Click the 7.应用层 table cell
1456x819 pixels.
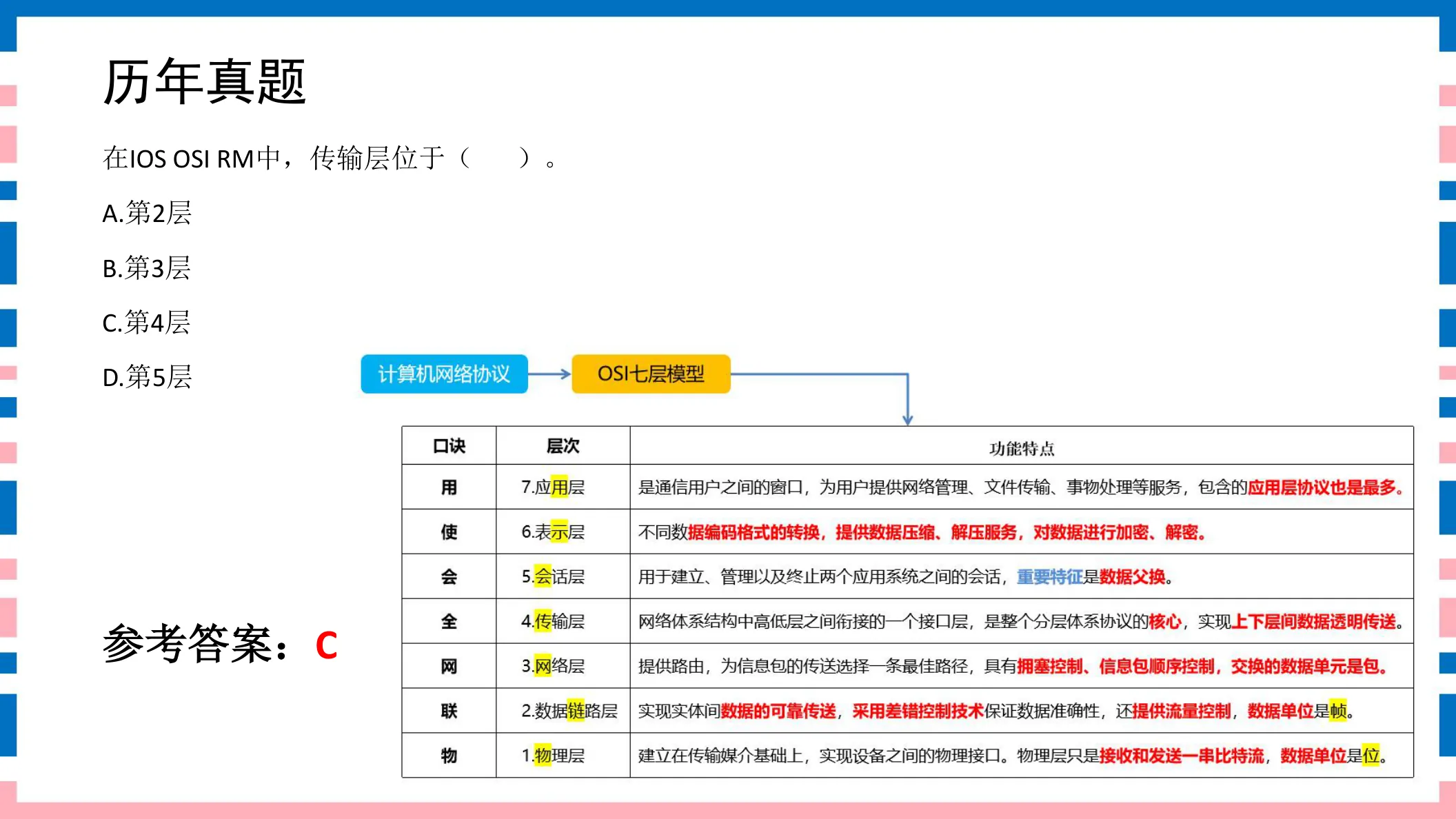pyautogui.click(x=563, y=487)
